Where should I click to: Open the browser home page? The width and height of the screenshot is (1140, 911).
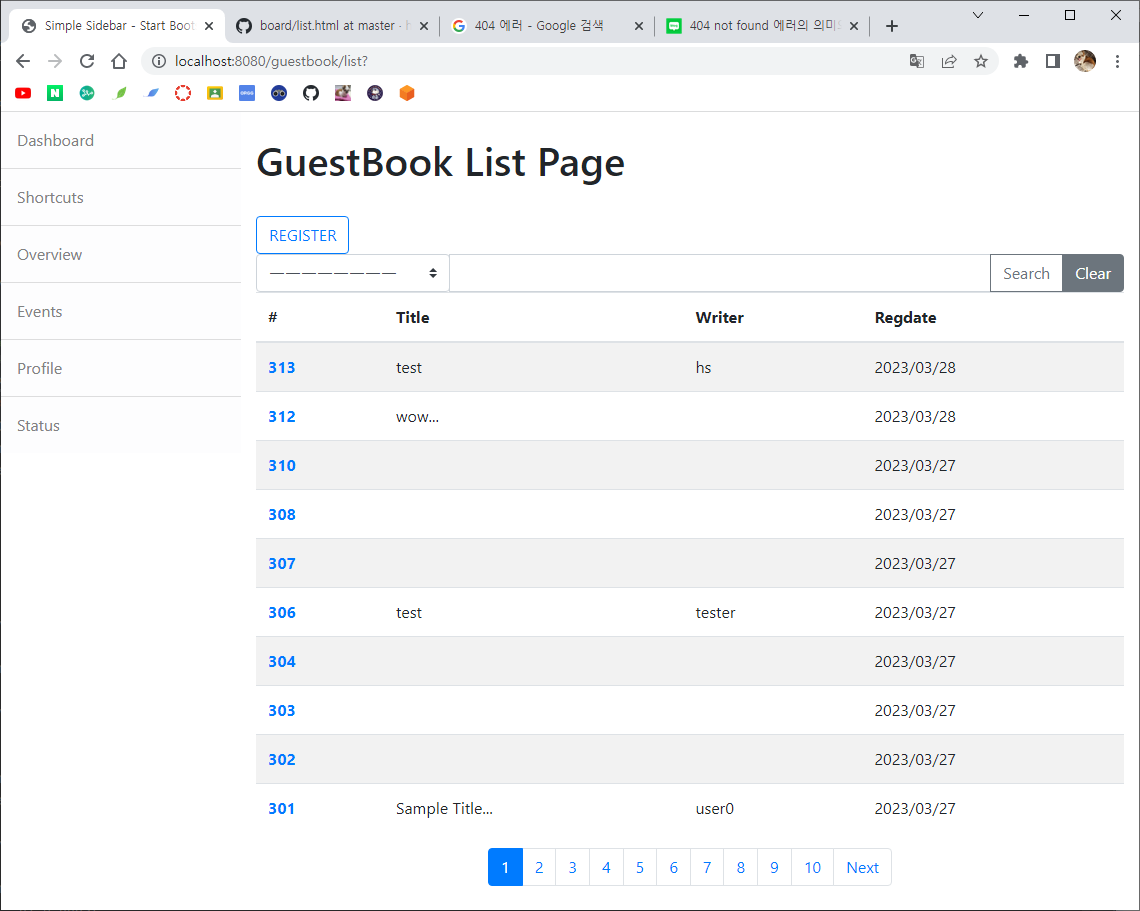pyautogui.click(x=119, y=61)
